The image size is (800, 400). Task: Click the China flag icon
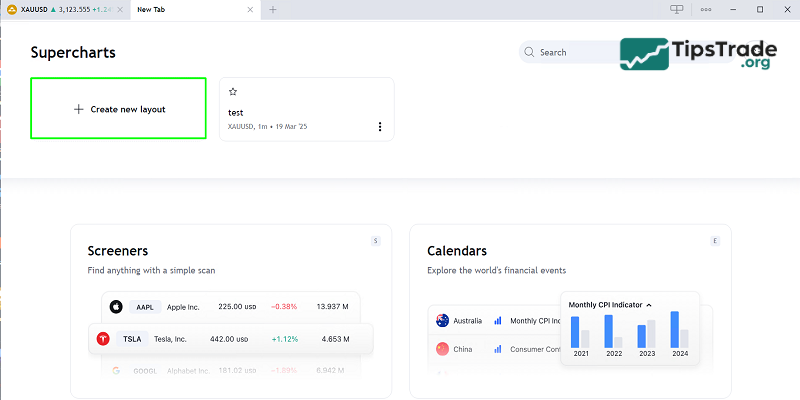coord(442,349)
